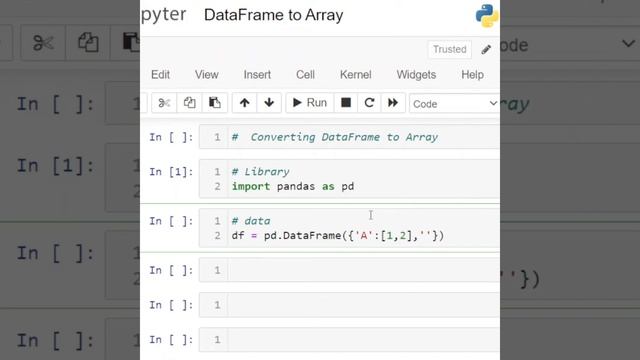Image resolution: width=640 pixels, height=360 pixels.
Task: Click the copy icon in the blurred background
Action: point(88,42)
